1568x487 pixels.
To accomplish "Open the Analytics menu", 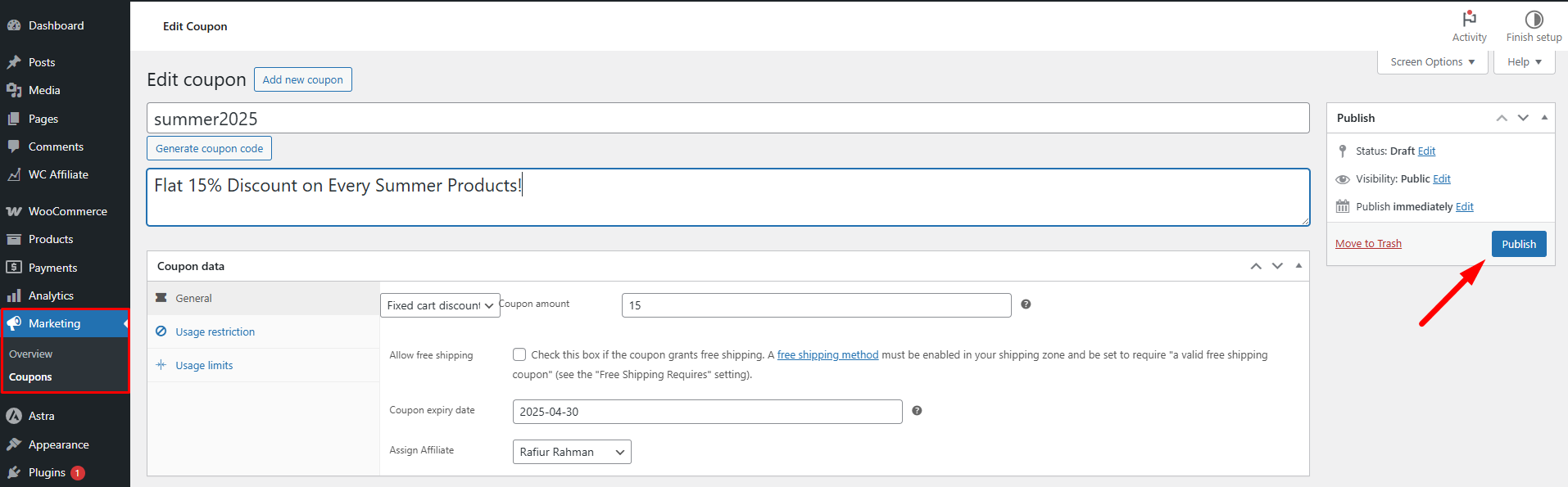I will click(65, 295).
